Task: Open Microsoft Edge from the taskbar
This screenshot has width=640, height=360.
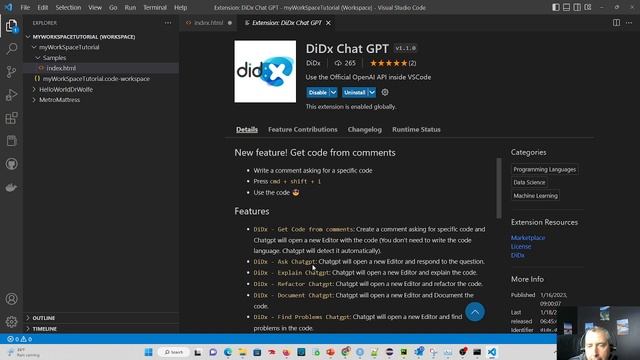Action: (228, 352)
